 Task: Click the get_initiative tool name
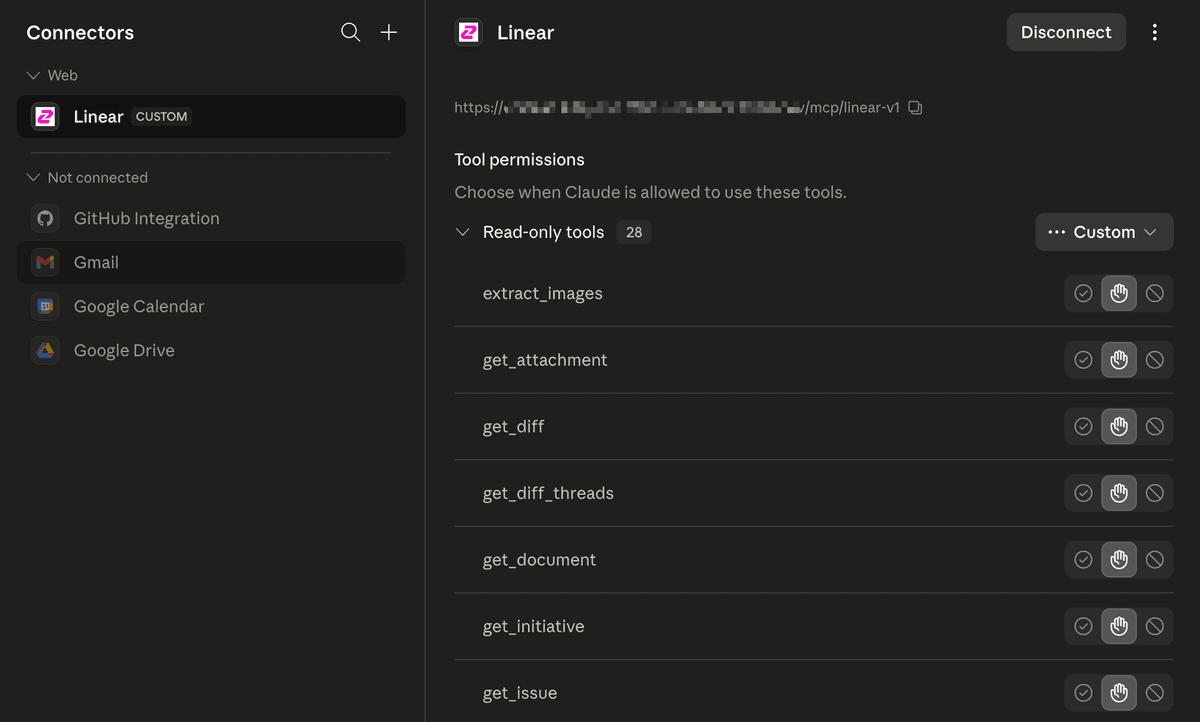[x=533, y=626]
